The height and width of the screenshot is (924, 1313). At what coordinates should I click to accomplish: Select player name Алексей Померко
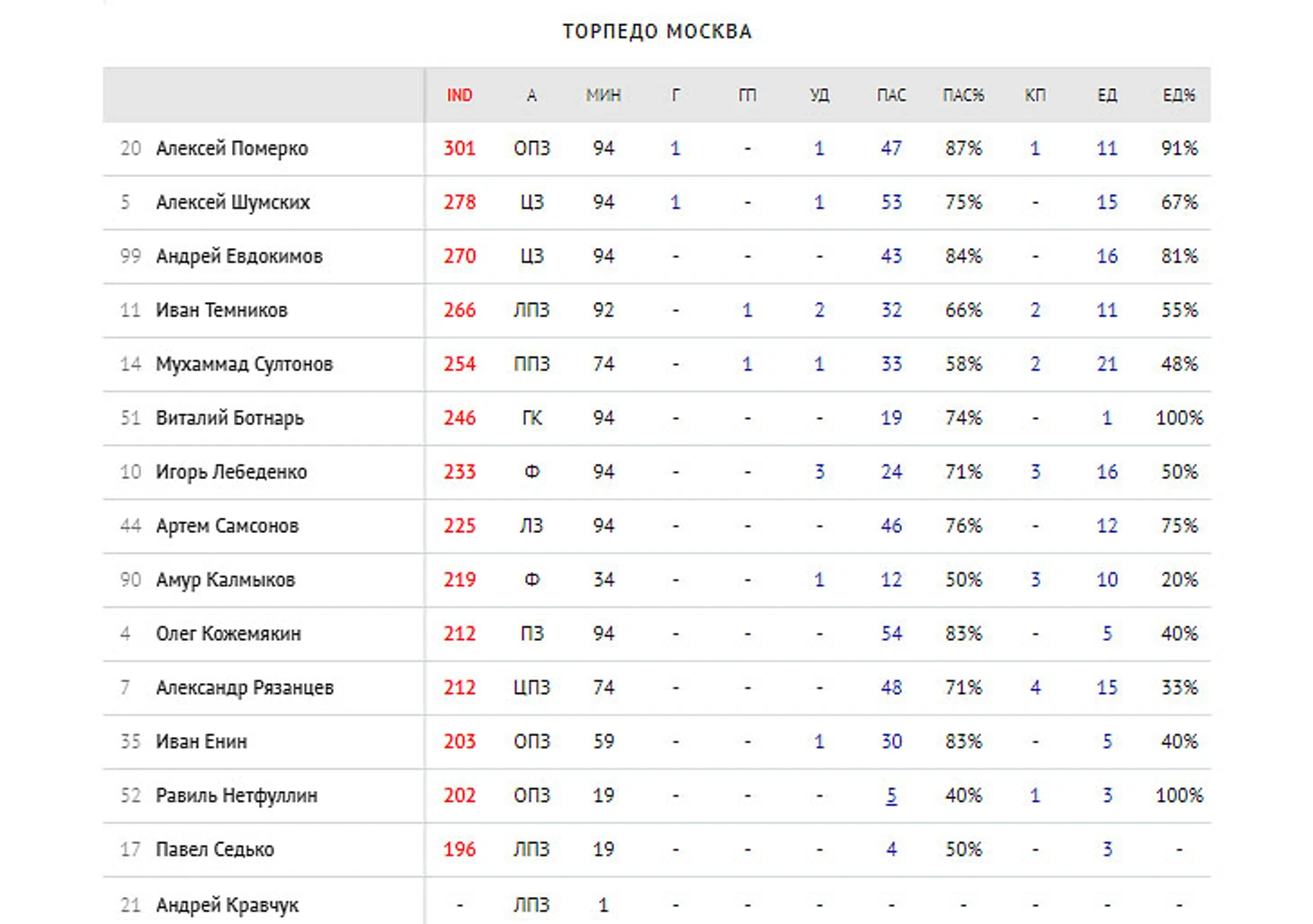pyautogui.click(x=232, y=148)
